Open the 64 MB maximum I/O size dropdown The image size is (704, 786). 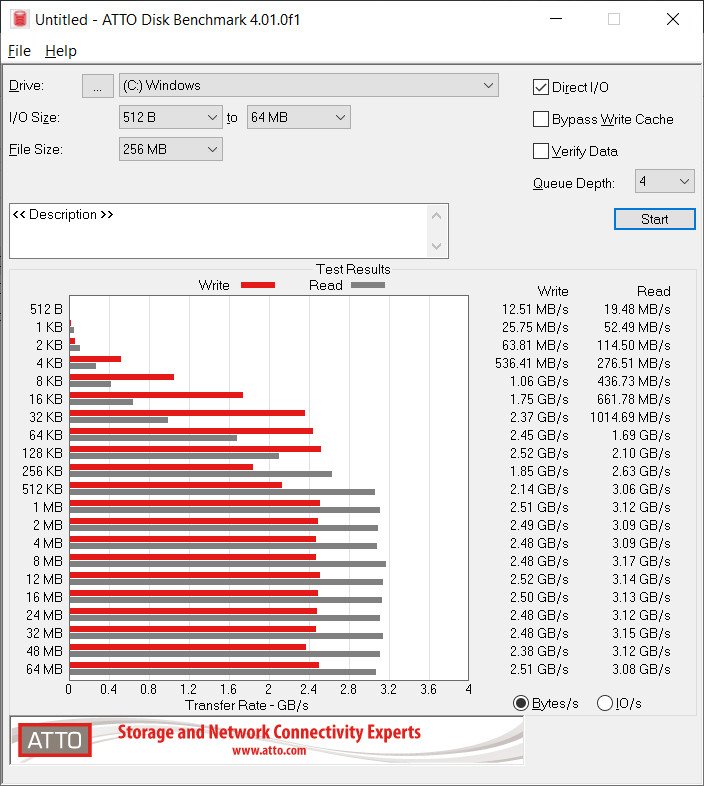point(298,117)
